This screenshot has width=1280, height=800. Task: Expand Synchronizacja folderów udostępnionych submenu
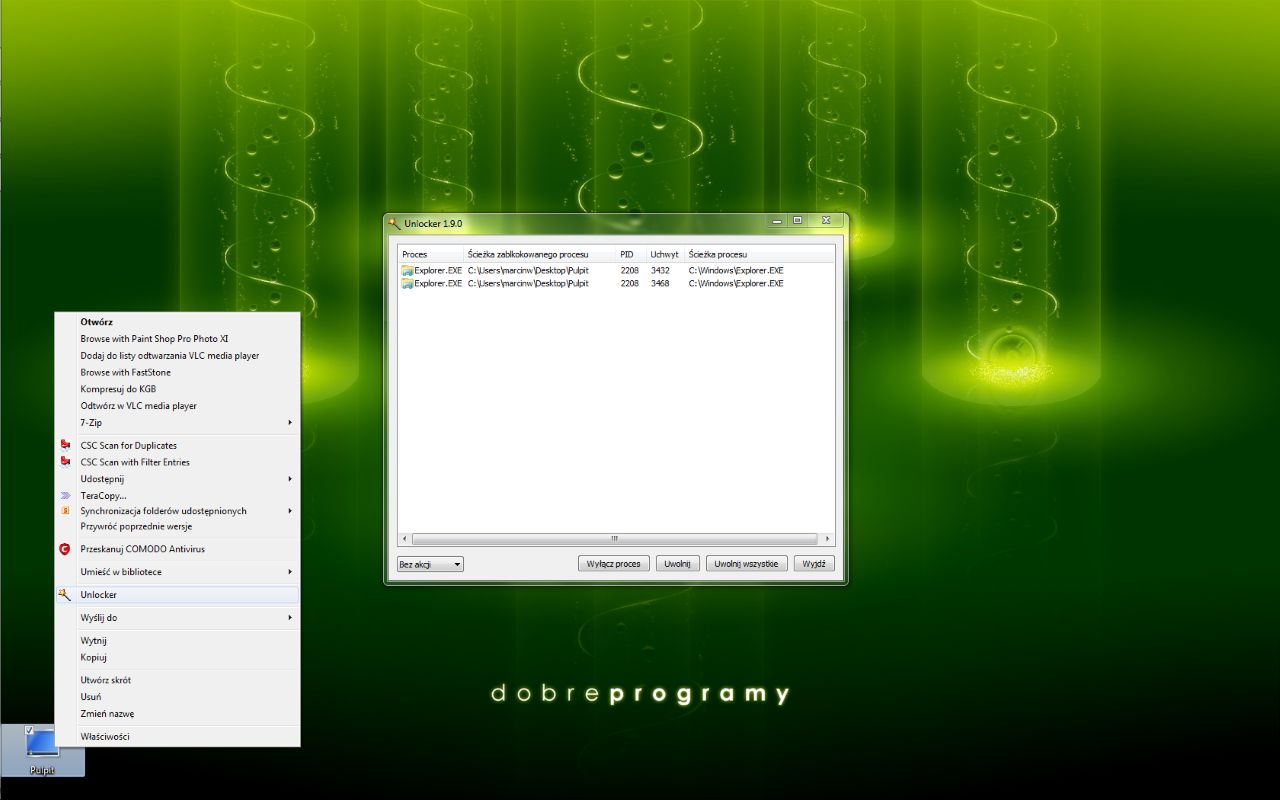point(290,511)
